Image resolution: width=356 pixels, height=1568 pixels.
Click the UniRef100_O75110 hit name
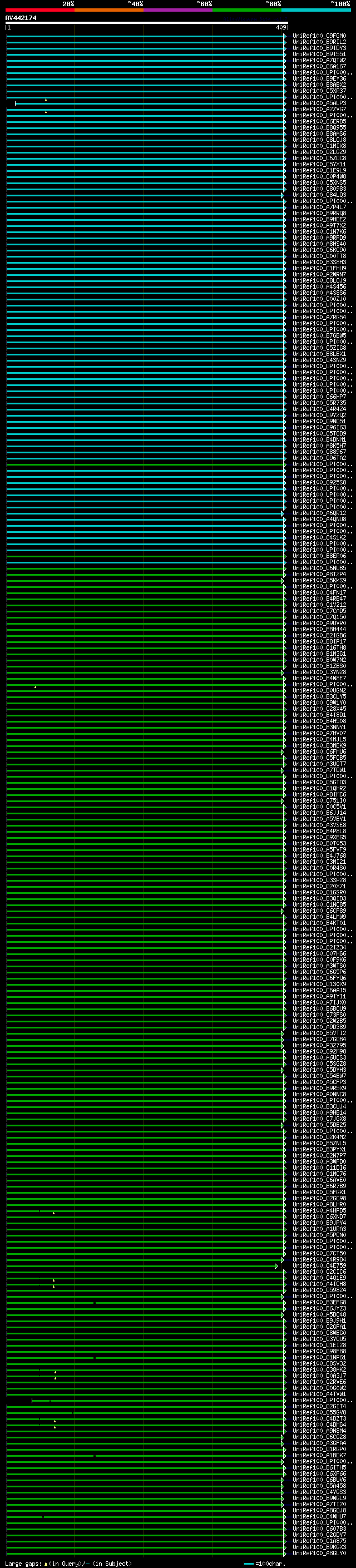pos(319,800)
